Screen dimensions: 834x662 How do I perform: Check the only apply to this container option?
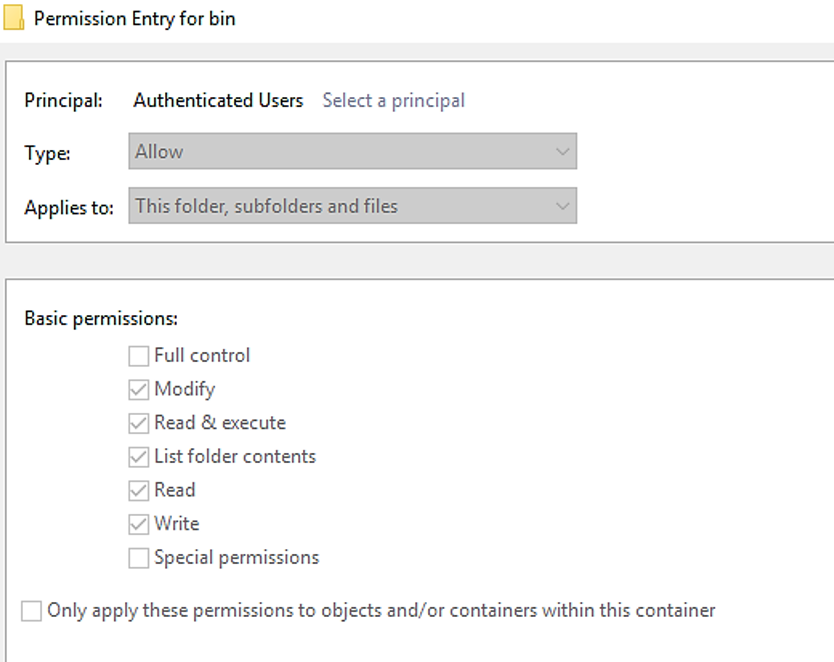(x=31, y=610)
